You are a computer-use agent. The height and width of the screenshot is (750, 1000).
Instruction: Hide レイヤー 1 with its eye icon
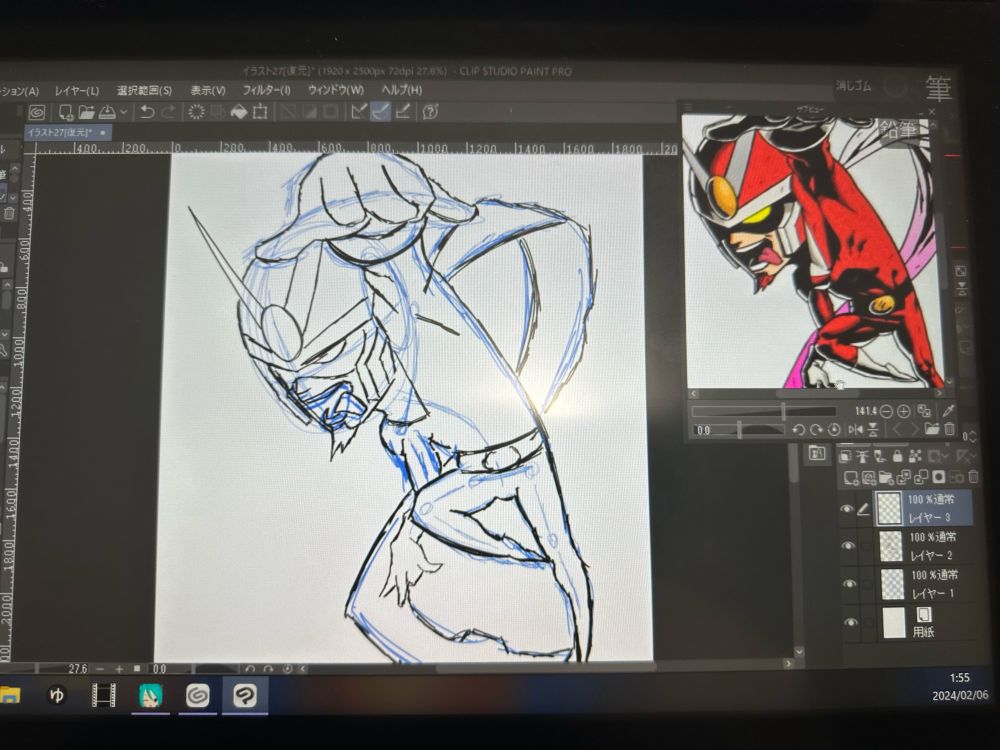[x=849, y=584]
